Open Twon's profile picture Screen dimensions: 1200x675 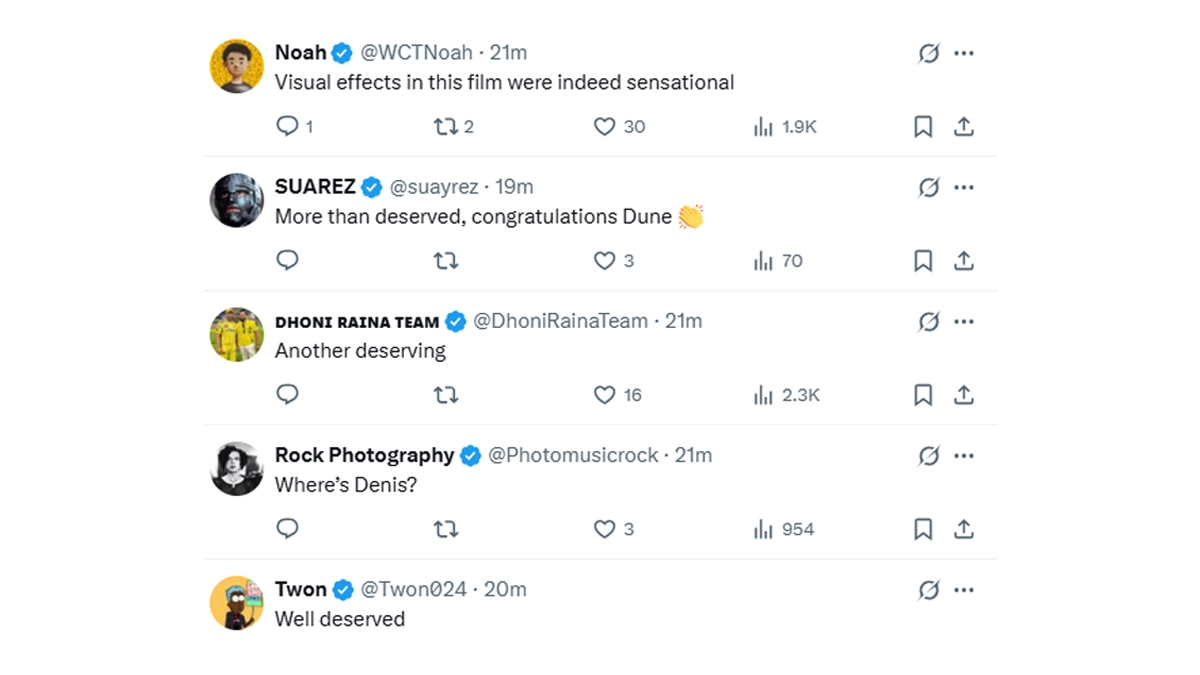pyautogui.click(x=237, y=603)
